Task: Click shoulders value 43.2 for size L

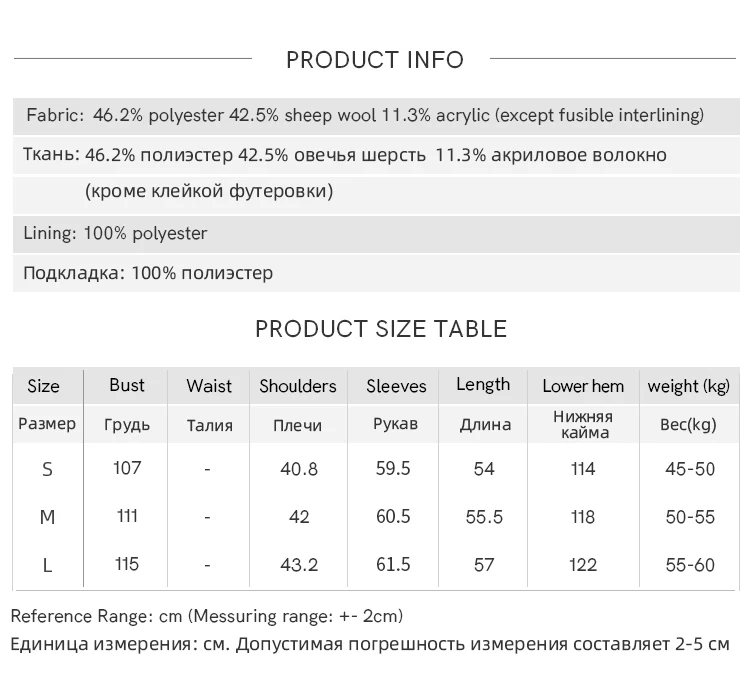Action: click(x=298, y=565)
